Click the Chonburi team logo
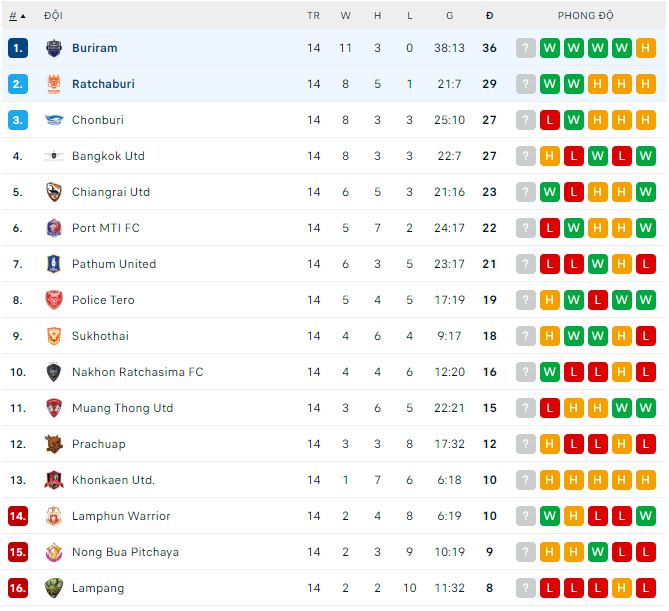 54,120
